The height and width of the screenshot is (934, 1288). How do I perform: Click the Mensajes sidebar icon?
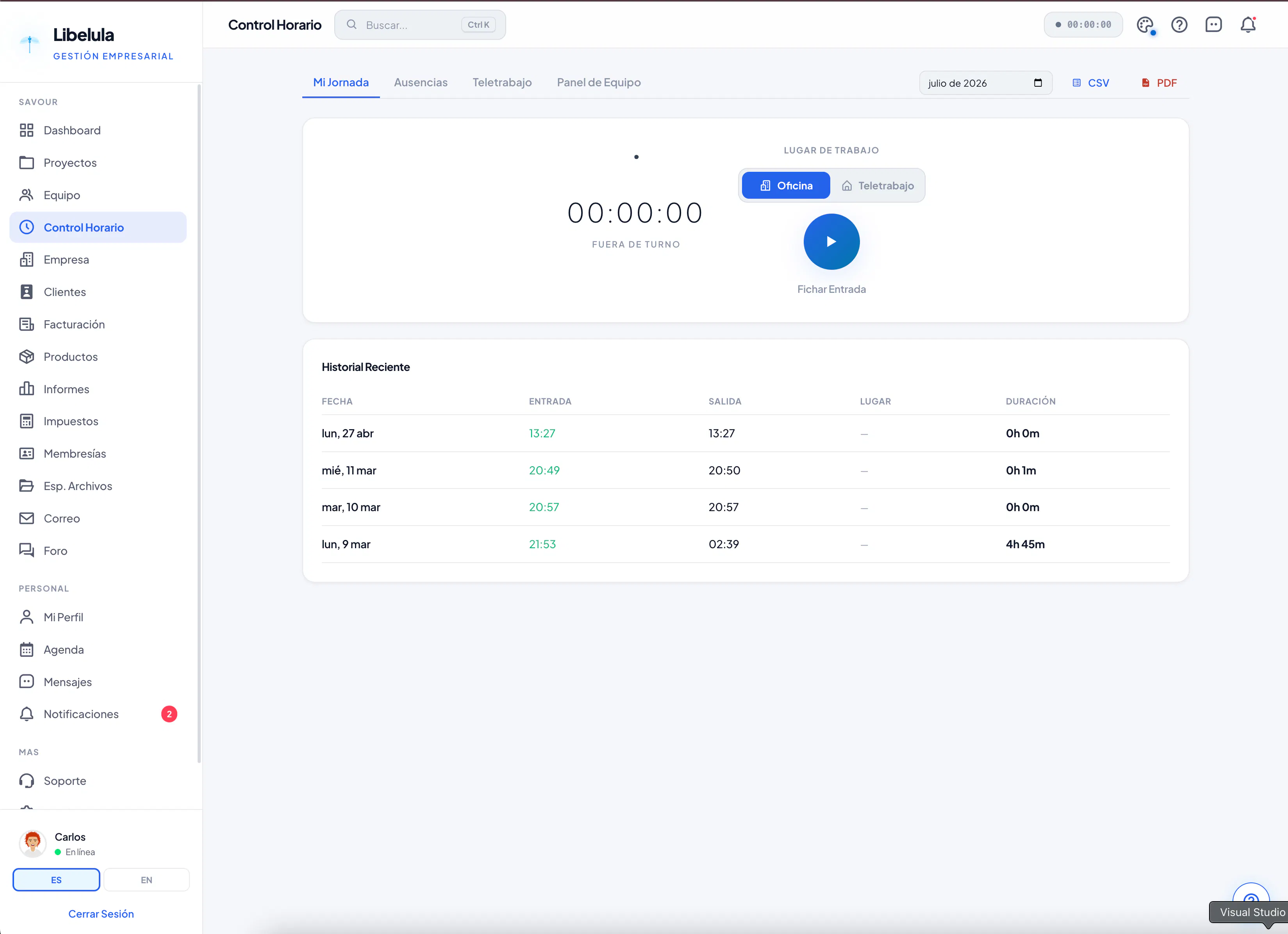pos(27,681)
